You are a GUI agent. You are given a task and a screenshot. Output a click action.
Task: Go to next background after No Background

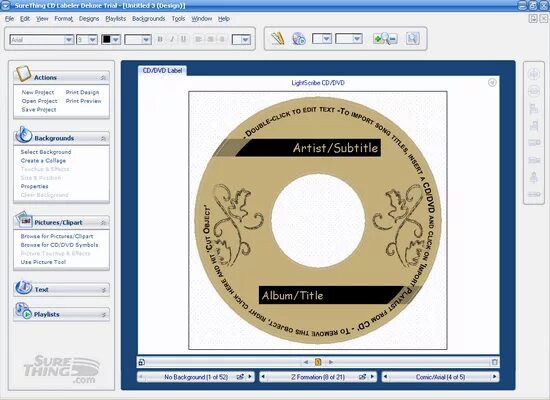coord(250,377)
